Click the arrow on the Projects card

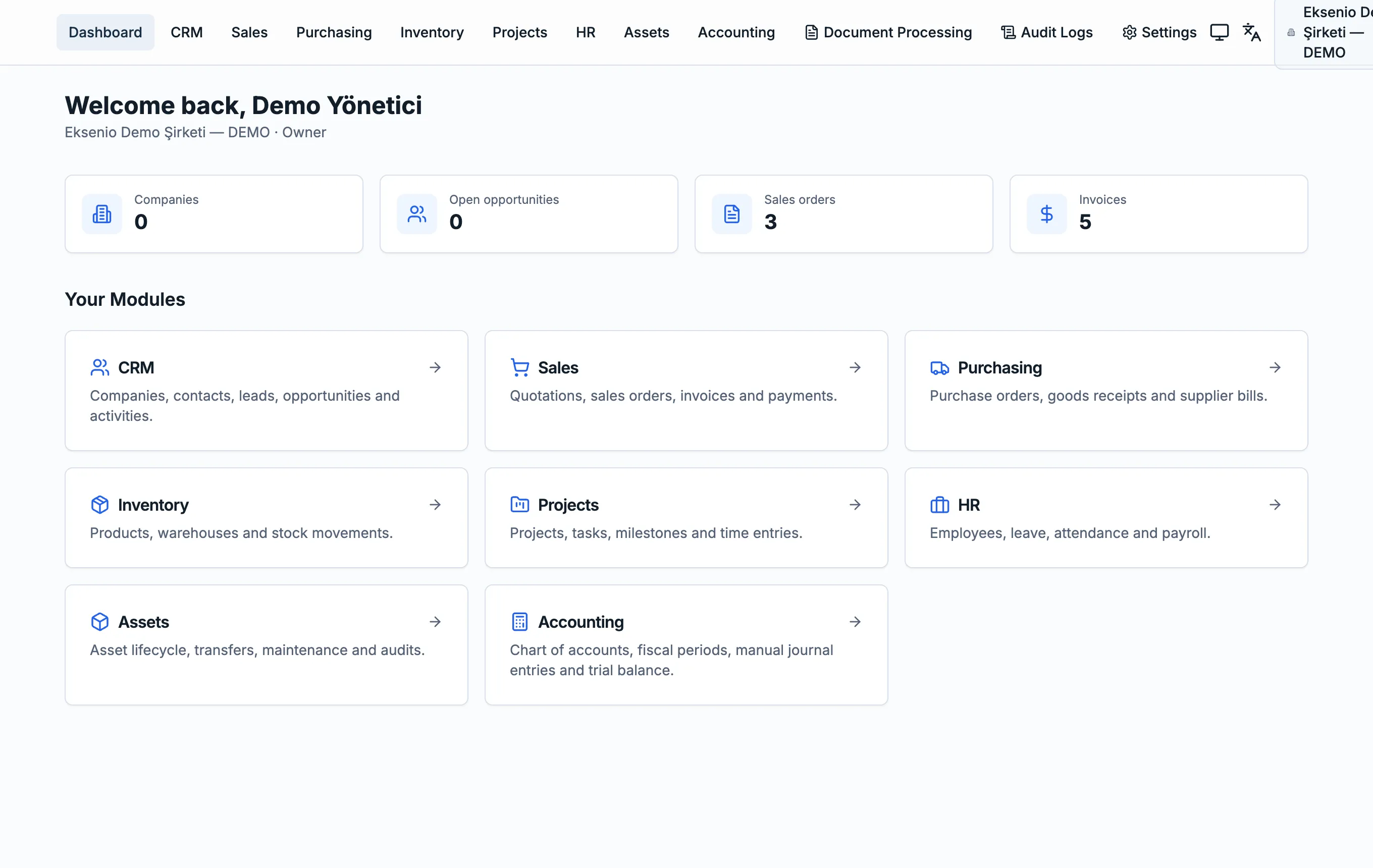point(855,505)
